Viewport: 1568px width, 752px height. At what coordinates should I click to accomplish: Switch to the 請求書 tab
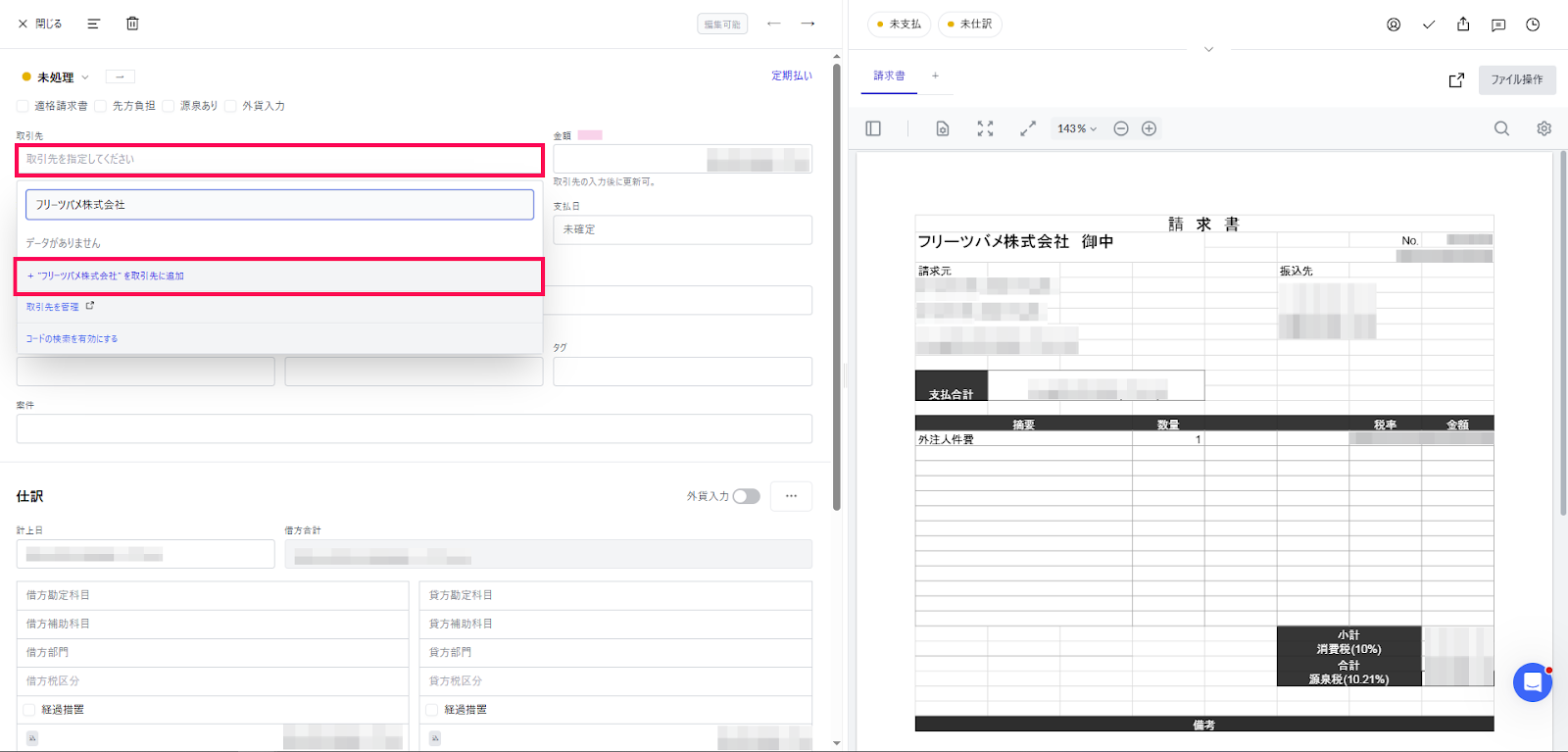[889, 76]
